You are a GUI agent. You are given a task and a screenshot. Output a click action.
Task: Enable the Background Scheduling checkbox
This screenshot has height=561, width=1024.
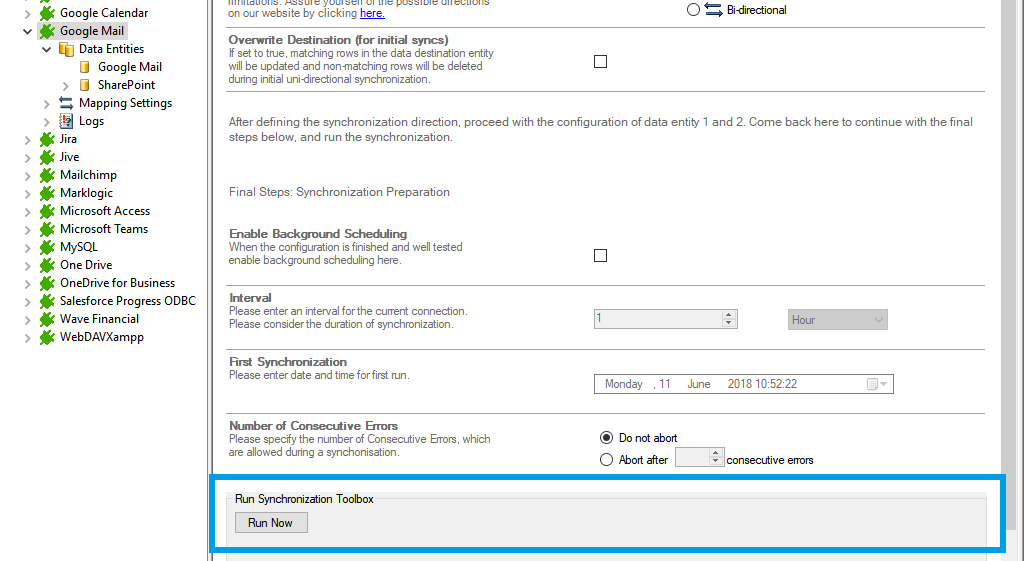600,255
